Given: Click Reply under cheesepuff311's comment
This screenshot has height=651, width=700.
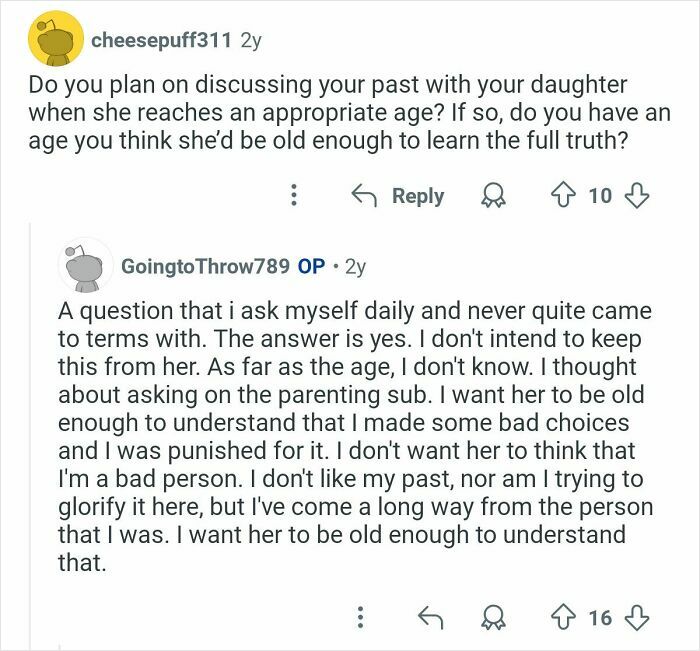Looking at the screenshot, I should click(x=401, y=195).
